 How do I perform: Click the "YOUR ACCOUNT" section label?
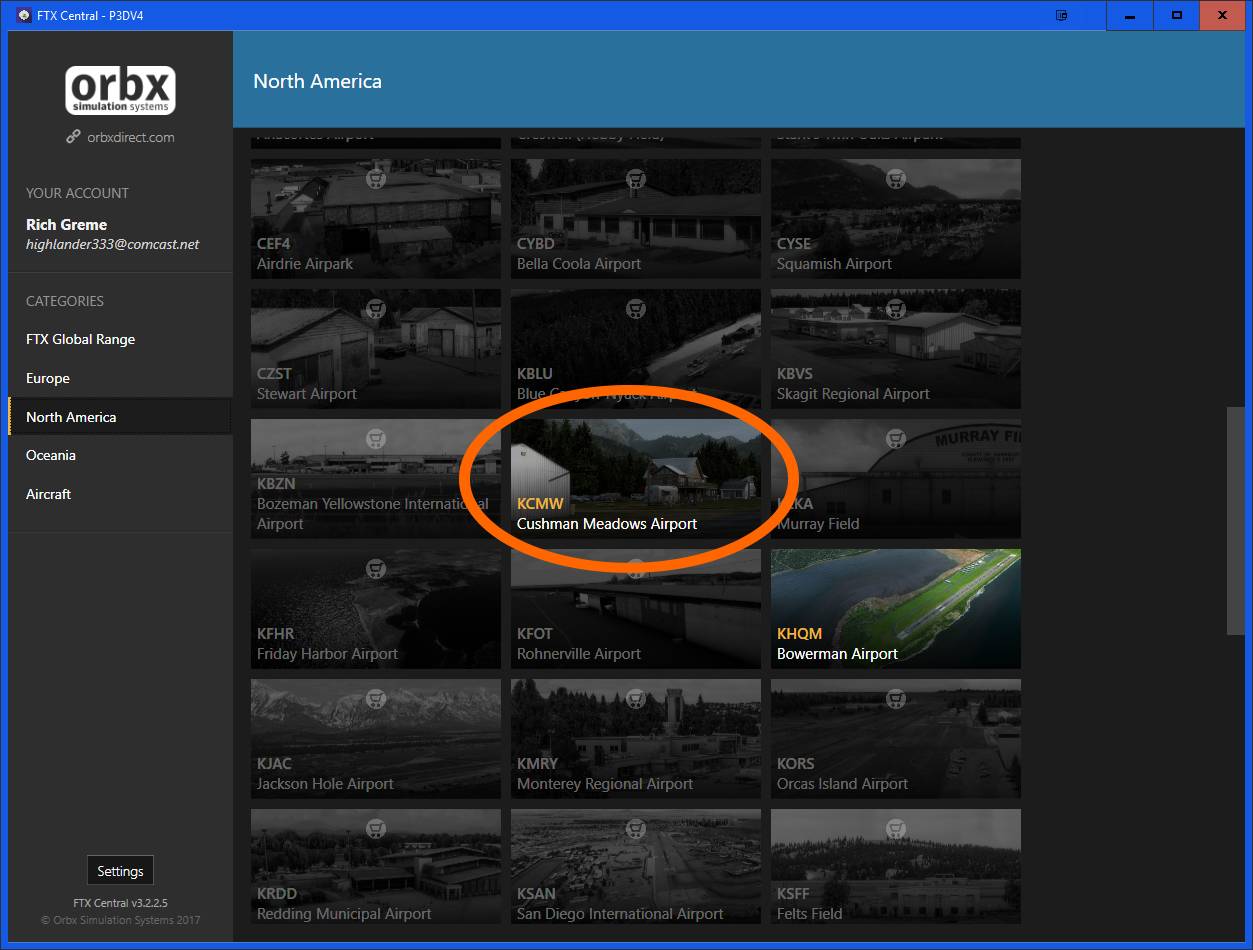[77, 193]
